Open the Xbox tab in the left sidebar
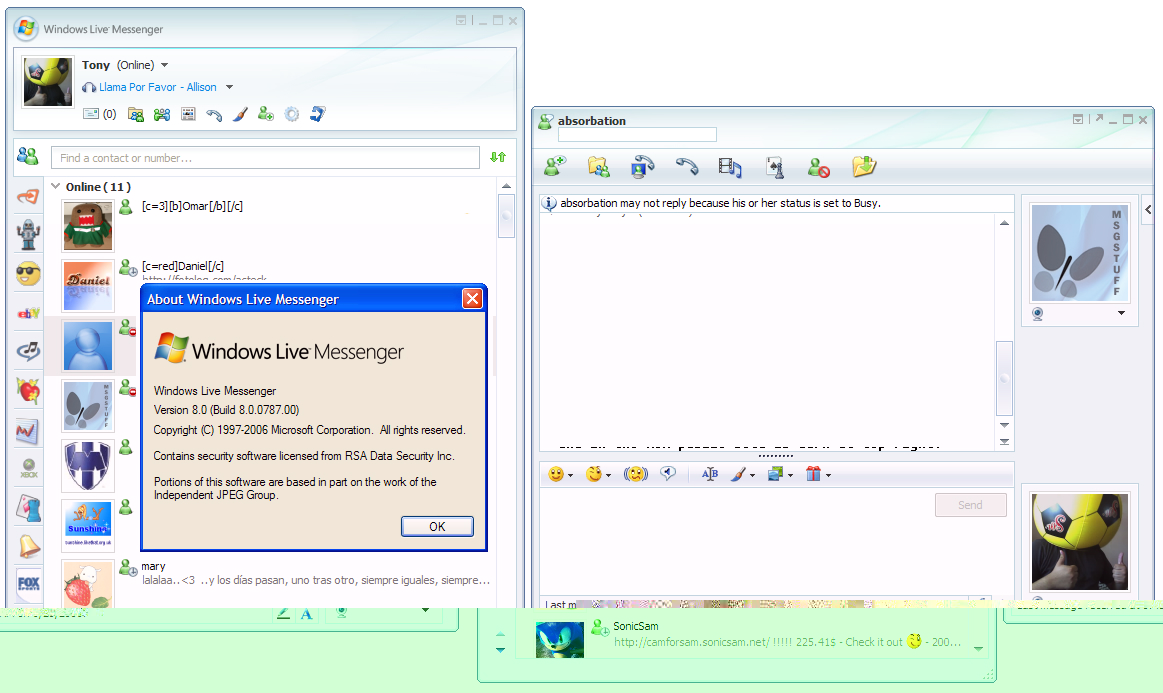The height and width of the screenshot is (693, 1163). (x=28, y=469)
